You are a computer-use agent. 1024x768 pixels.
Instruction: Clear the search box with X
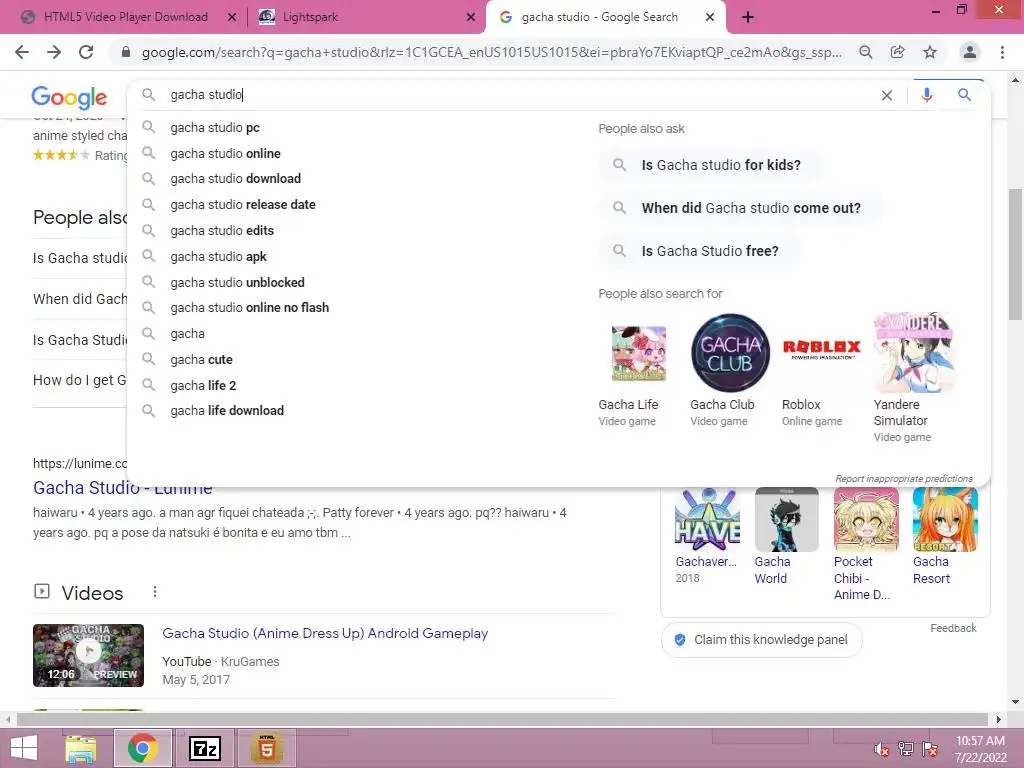886,95
